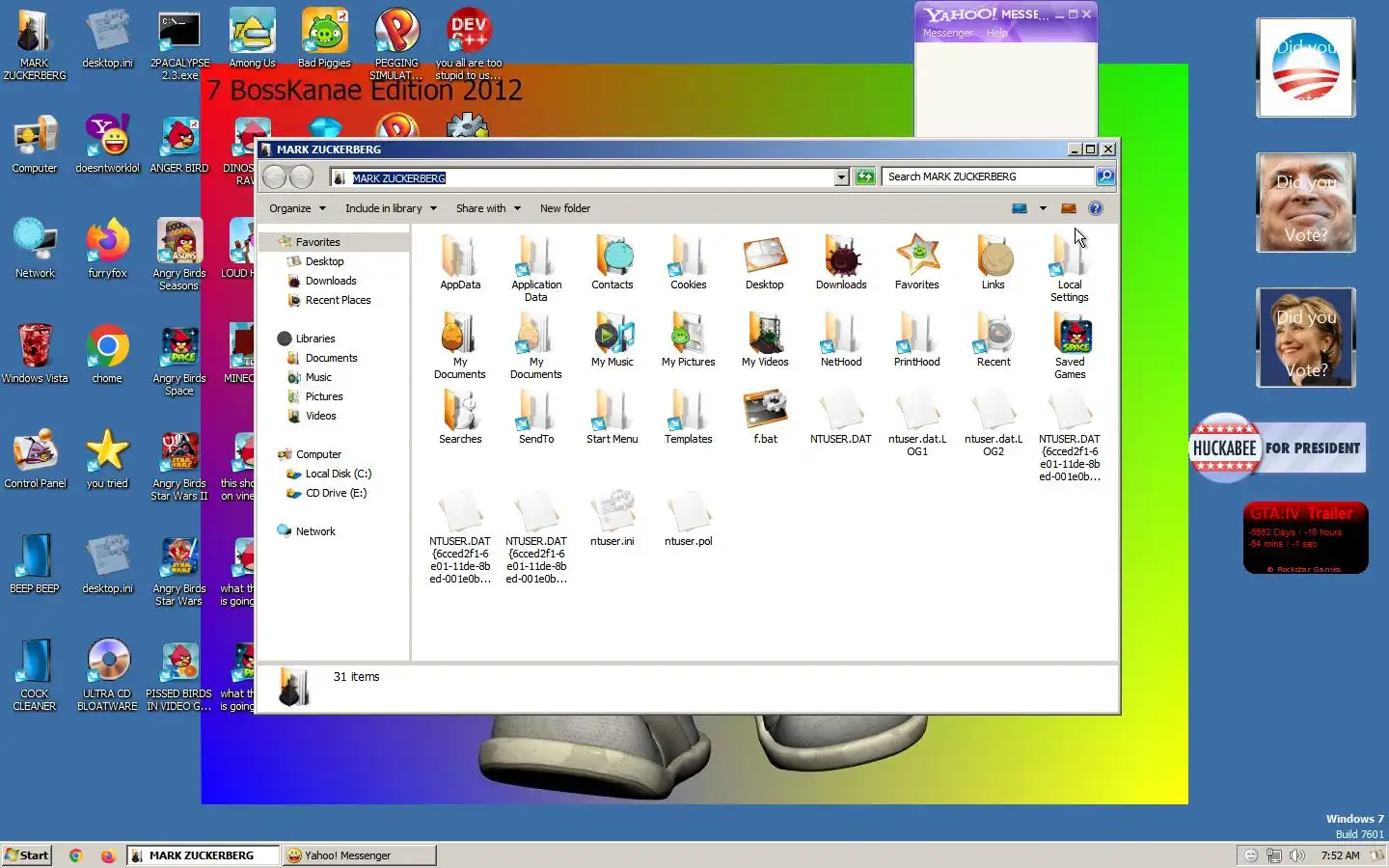Click the Explorer help question mark icon
Viewport: 1389px width, 868px height.
[1096, 208]
